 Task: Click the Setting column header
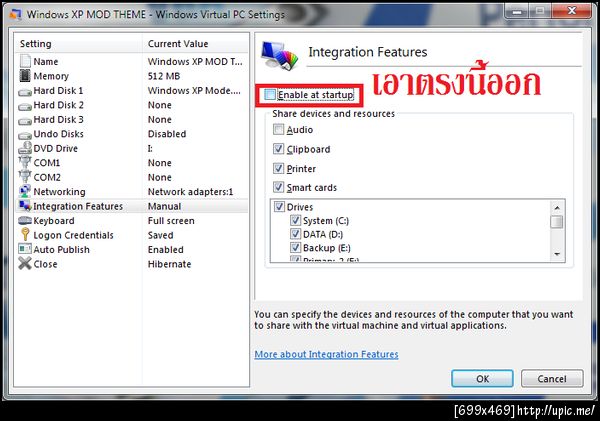(x=79, y=44)
